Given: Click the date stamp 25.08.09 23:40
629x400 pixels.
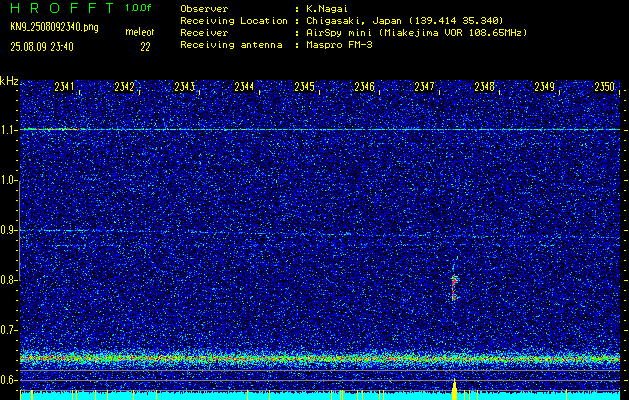Looking at the screenshot, I should pyautogui.click(x=42, y=47).
